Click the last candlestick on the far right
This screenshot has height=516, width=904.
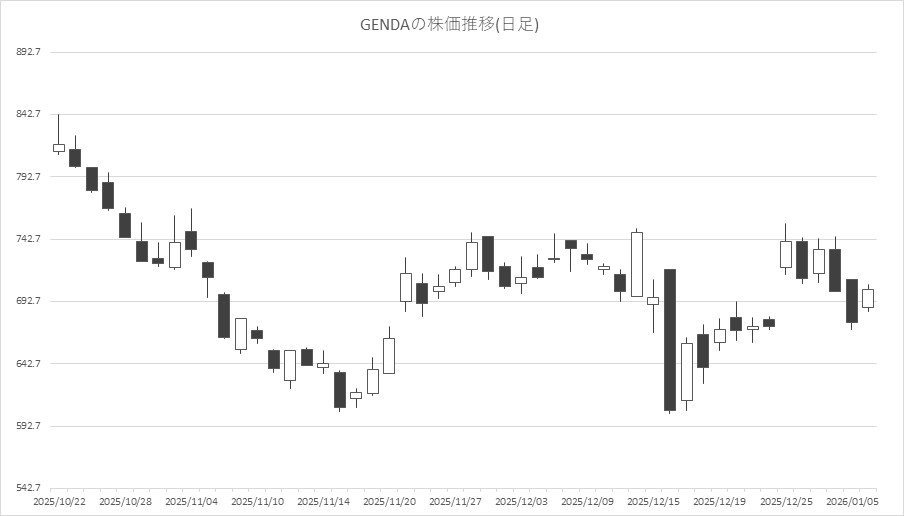868,298
